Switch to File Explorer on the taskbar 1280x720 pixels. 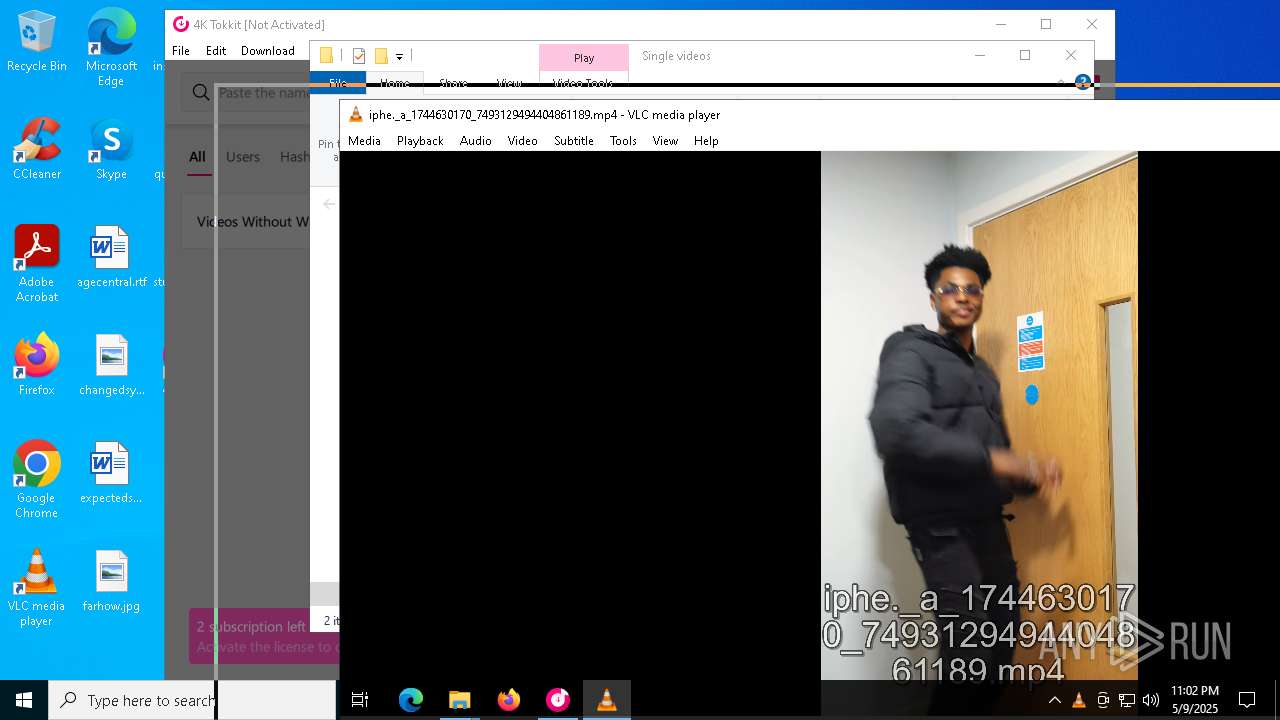tap(459, 700)
